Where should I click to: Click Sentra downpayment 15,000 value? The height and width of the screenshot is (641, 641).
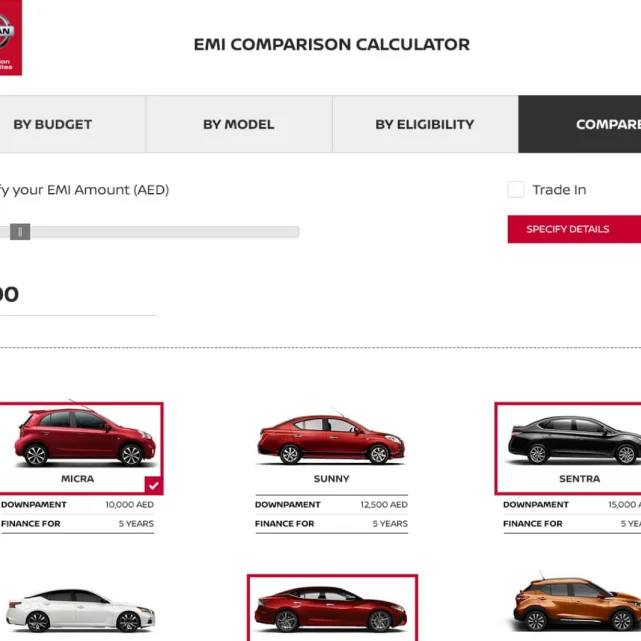pos(624,504)
